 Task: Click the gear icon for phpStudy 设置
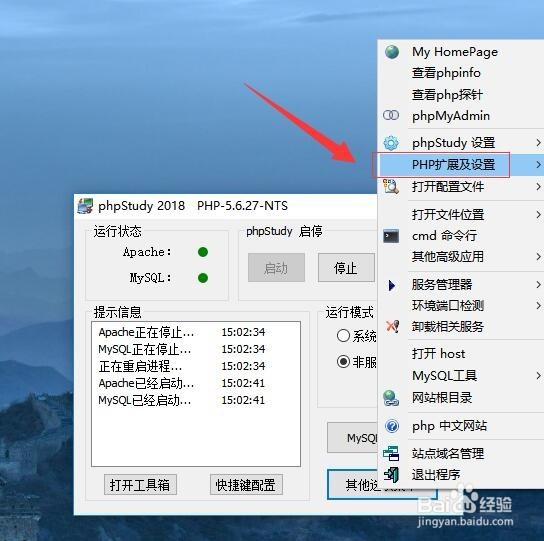[x=391, y=143]
